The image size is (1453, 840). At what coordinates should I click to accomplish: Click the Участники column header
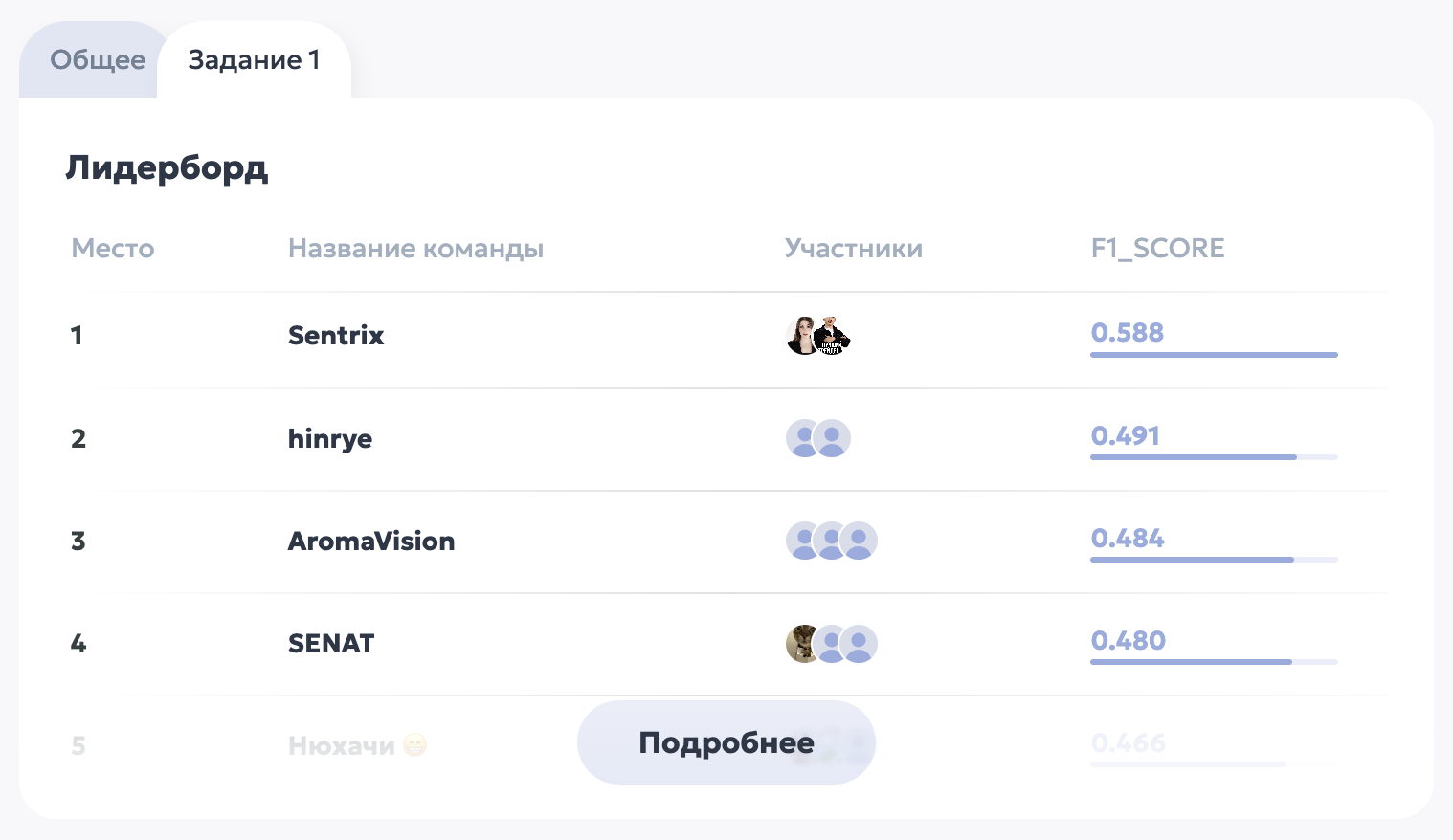853,248
